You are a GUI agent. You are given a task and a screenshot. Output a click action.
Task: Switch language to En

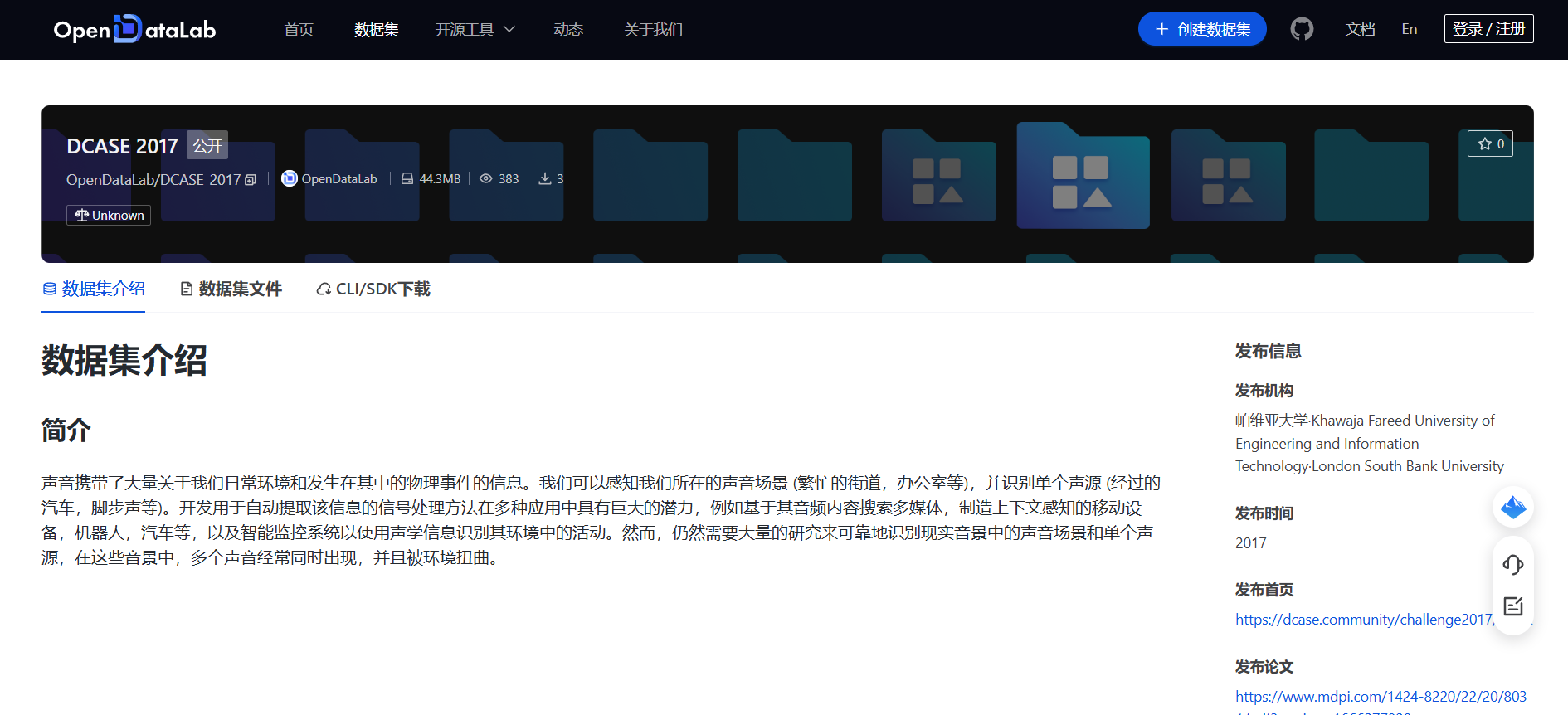pos(1410,29)
